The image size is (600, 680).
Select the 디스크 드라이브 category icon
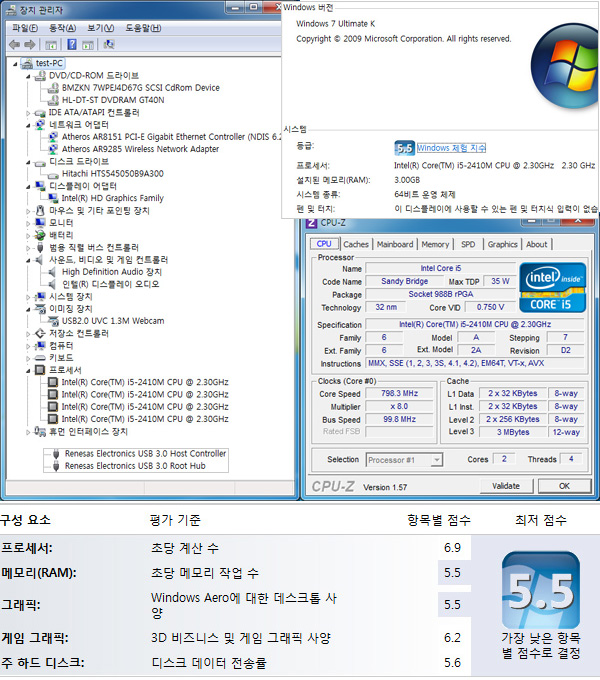(40, 162)
